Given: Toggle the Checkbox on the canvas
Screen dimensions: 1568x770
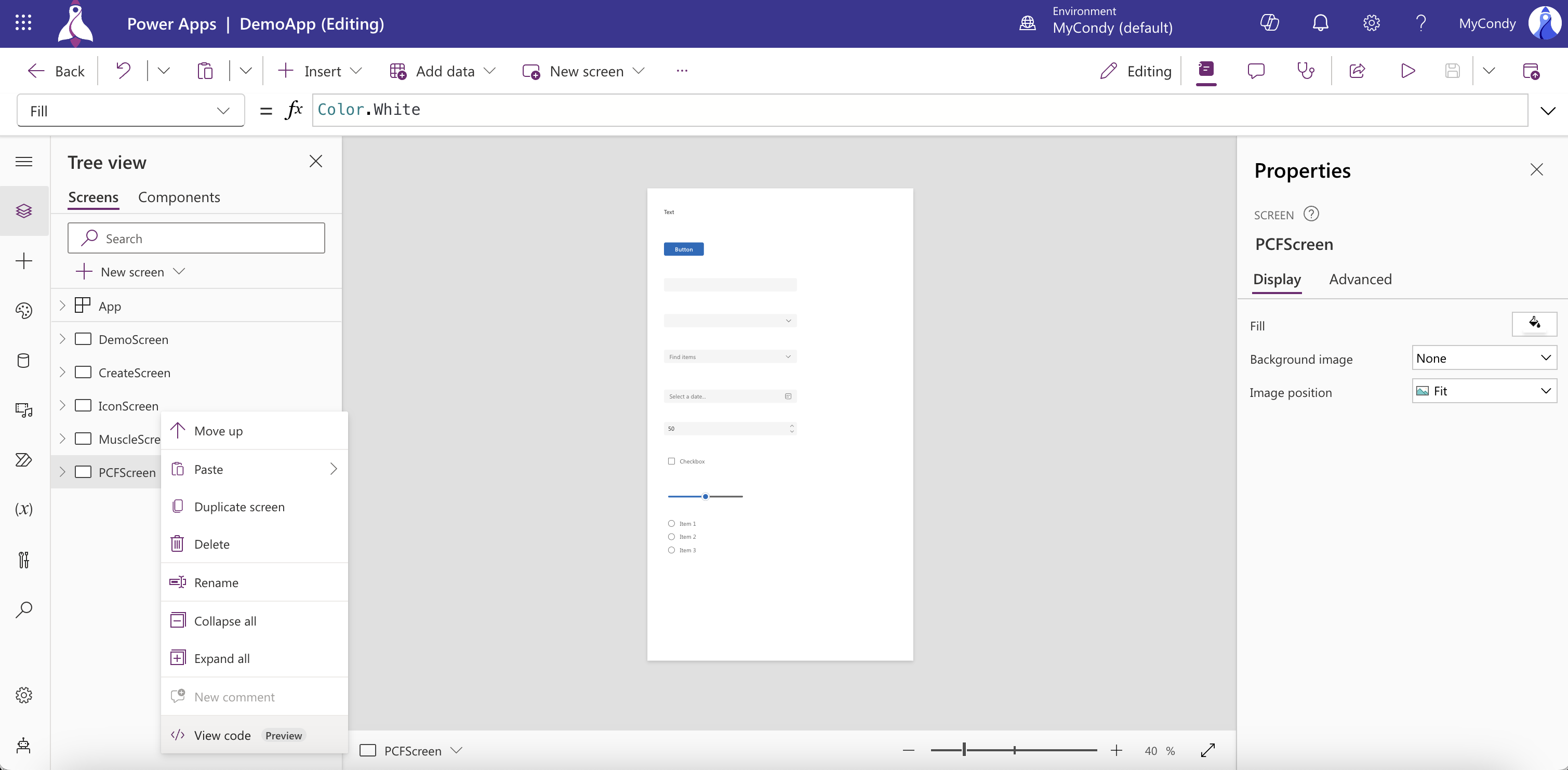Looking at the screenshot, I should point(671,461).
